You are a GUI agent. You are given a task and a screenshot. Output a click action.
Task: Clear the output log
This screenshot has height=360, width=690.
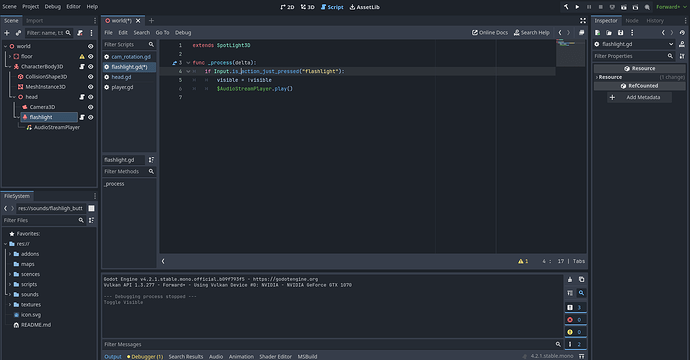click(x=570, y=279)
